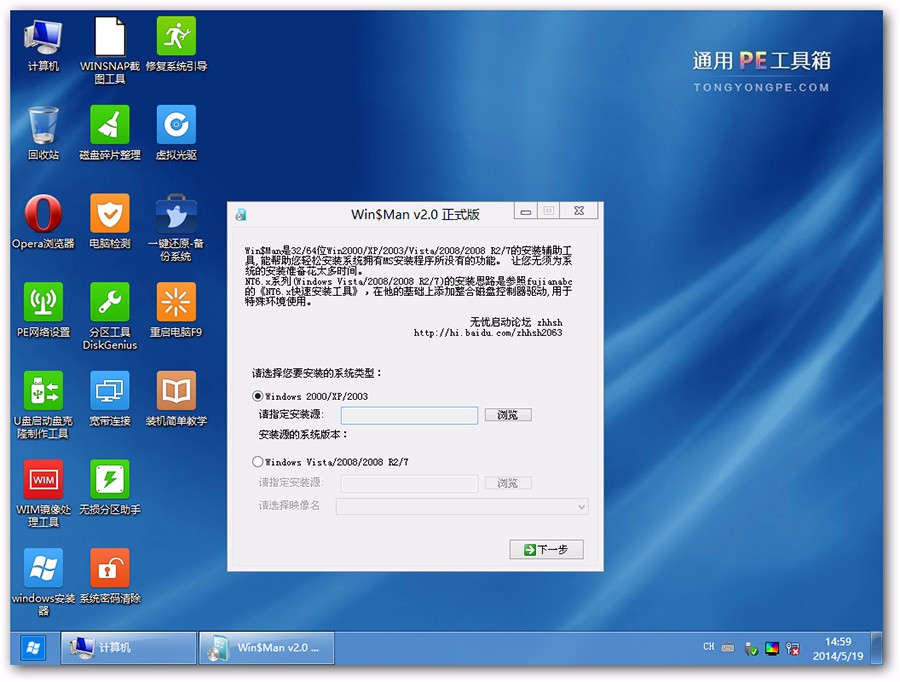This screenshot has height=682, width=900.
Task: Click the 下一步 button
Action: click(x=546, y=550)
